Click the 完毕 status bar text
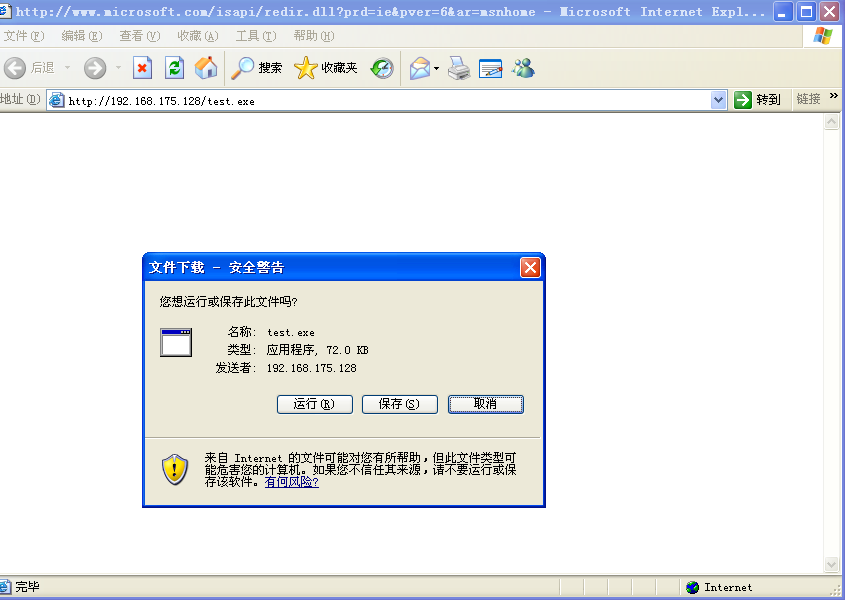Image resolution: width=845 pixels, height=600 pixels. click(27, 587)
